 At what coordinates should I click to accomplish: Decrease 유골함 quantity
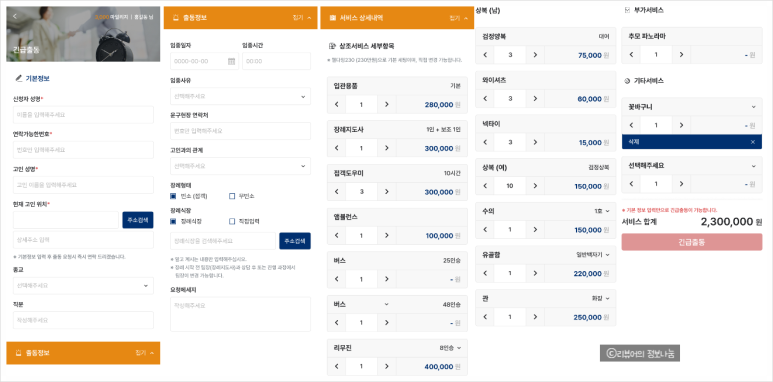485,273
